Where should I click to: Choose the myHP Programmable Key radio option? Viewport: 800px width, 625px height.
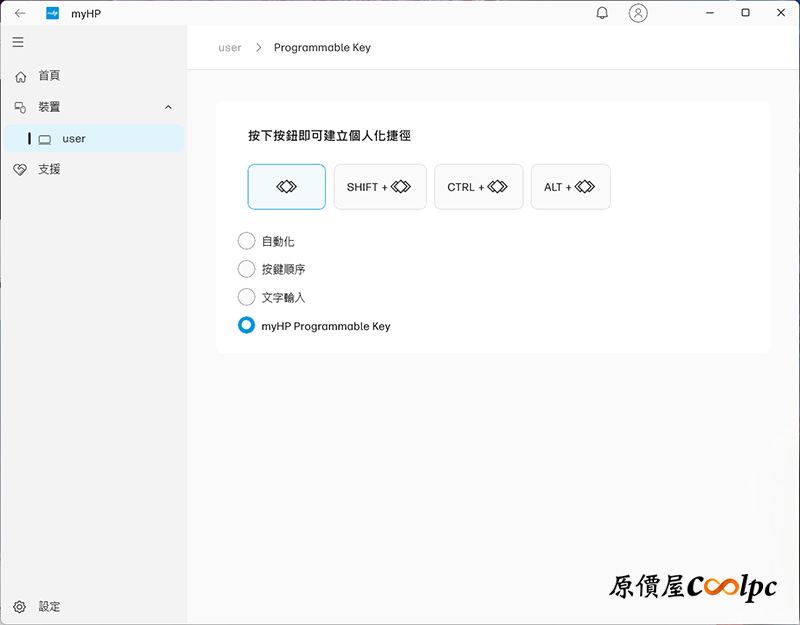click(x=246, y=325)
